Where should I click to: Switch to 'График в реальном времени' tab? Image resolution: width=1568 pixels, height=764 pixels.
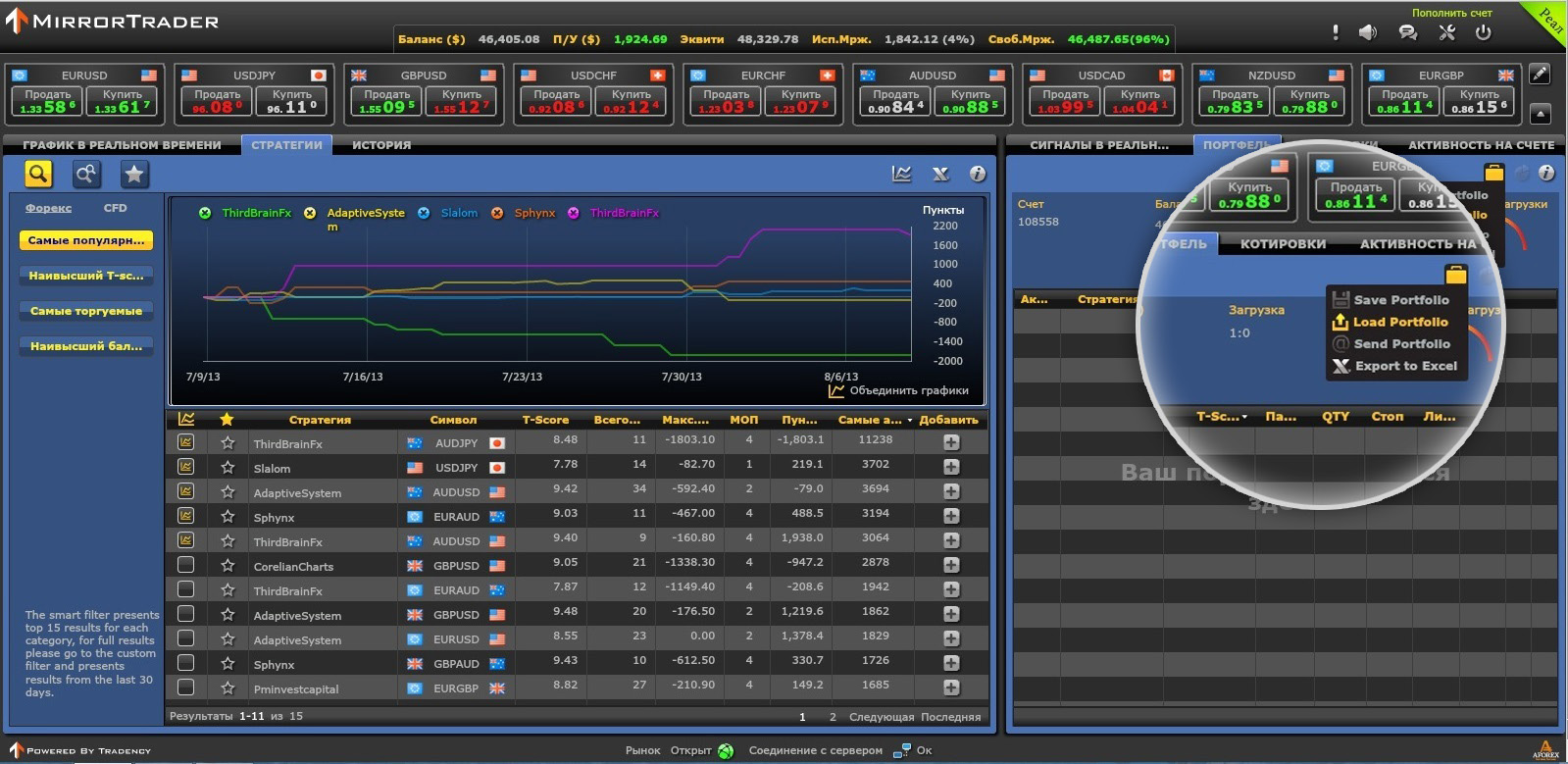123,145
